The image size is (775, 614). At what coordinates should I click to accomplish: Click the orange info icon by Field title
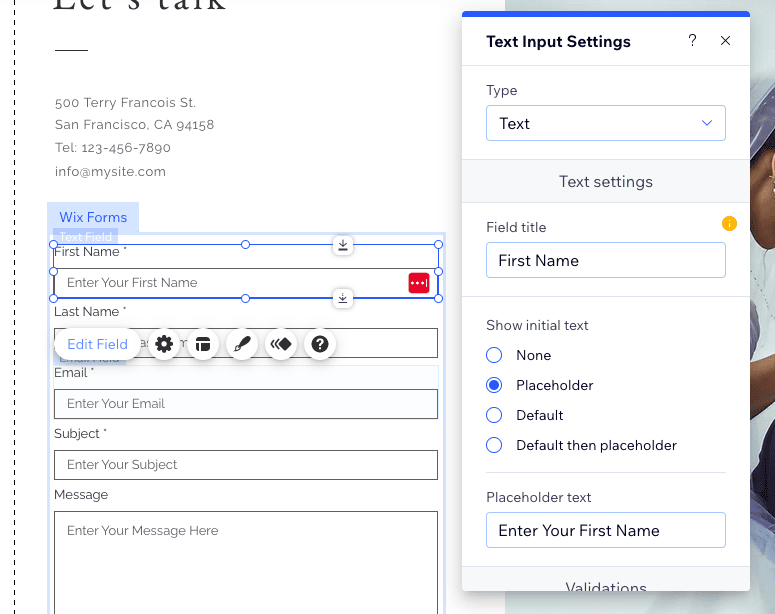pos(729,223)
